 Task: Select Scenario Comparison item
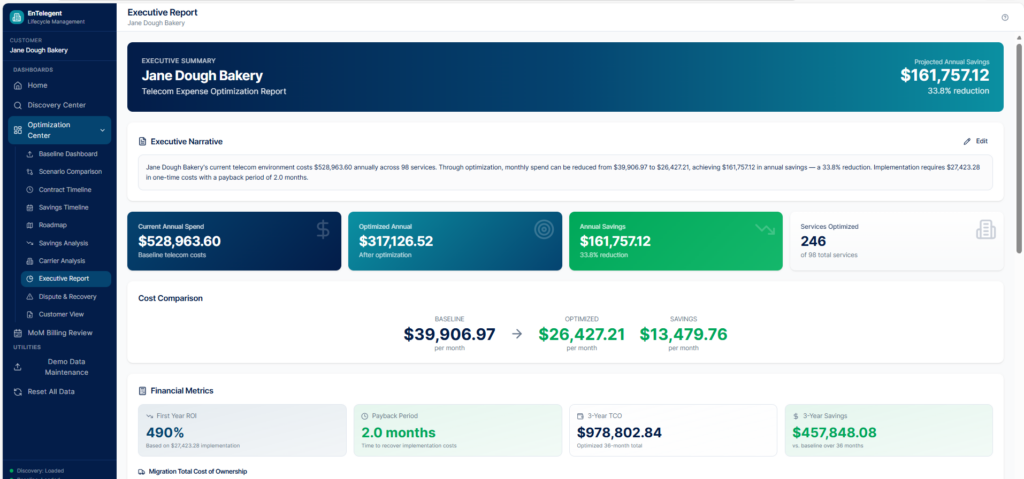point(70,172)
